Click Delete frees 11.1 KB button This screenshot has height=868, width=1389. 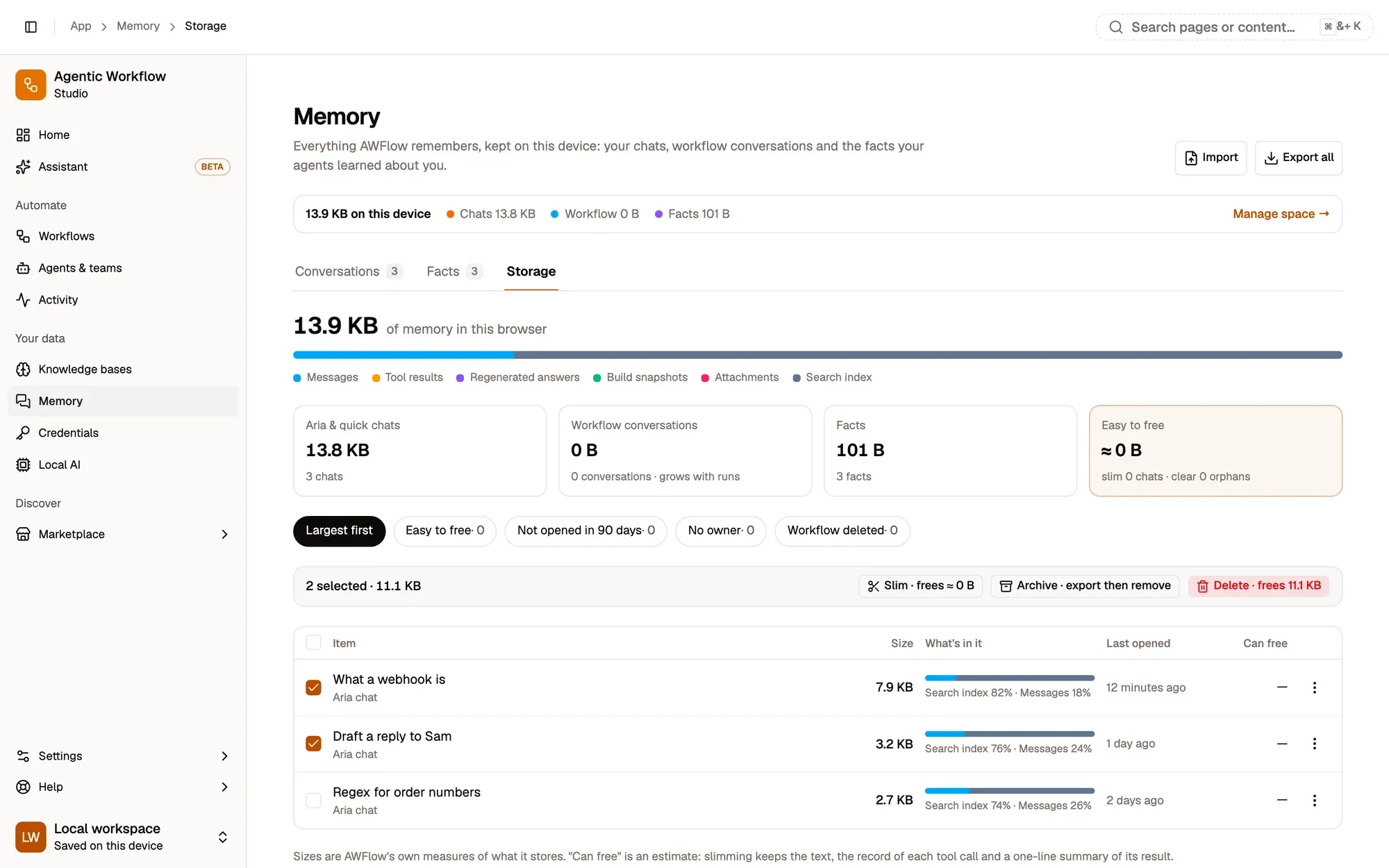point(1258,586)
